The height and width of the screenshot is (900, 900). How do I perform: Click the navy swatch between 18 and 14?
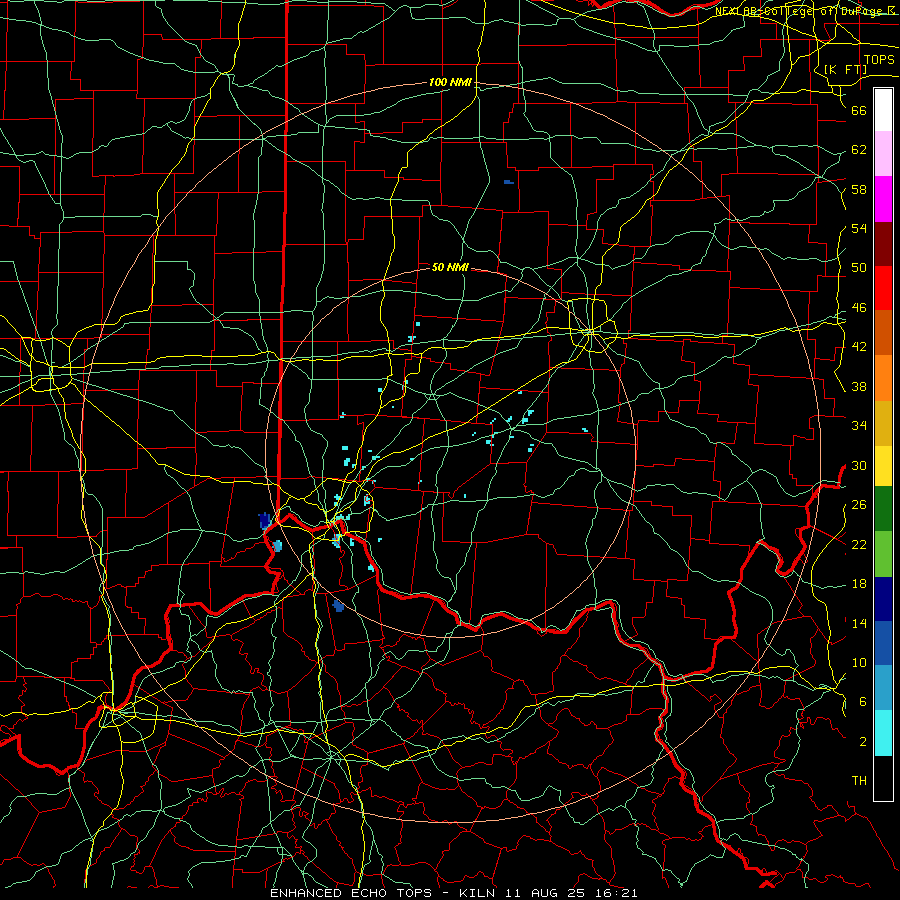[883, 599]
